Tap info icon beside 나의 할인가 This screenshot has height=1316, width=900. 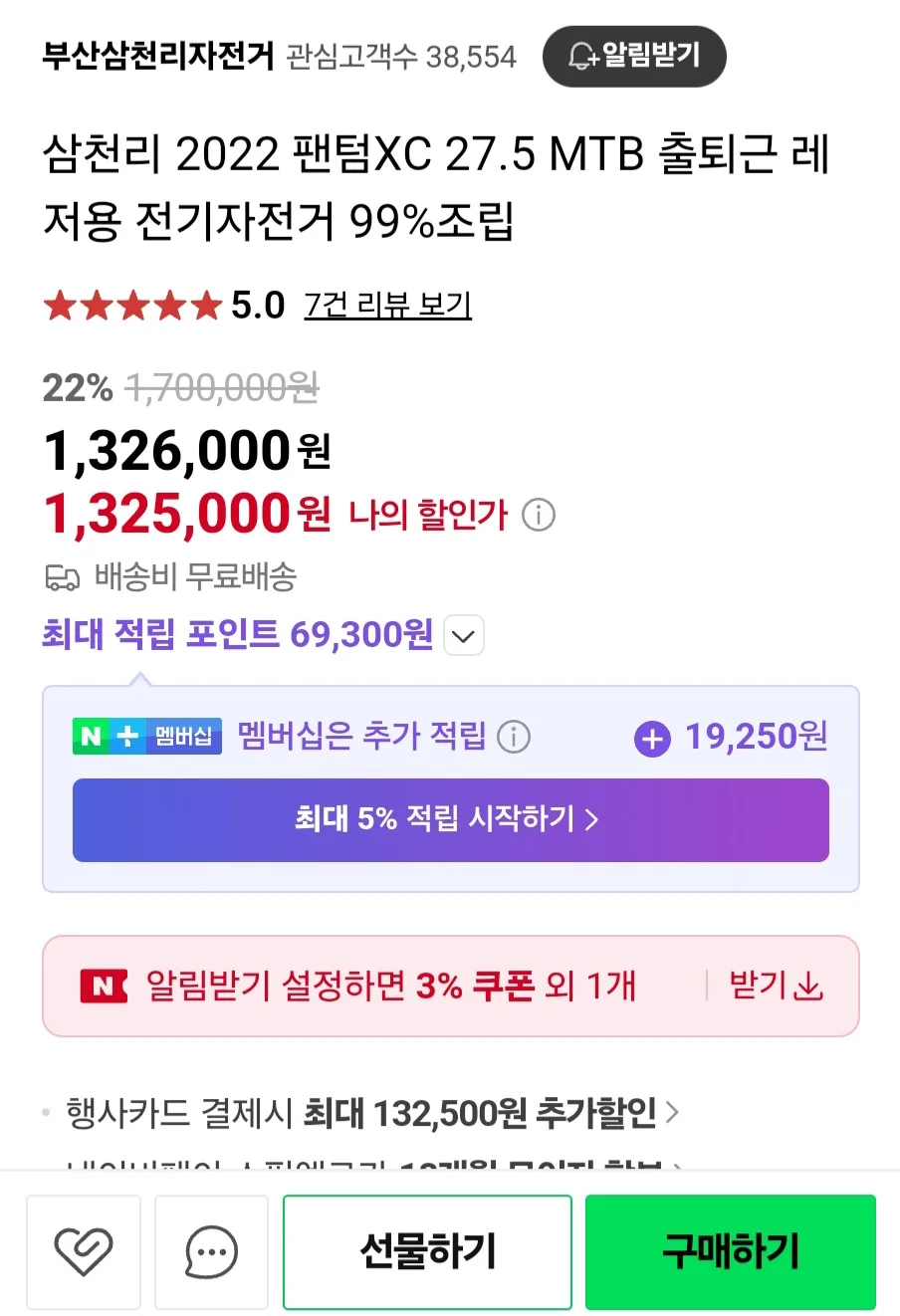539,516
